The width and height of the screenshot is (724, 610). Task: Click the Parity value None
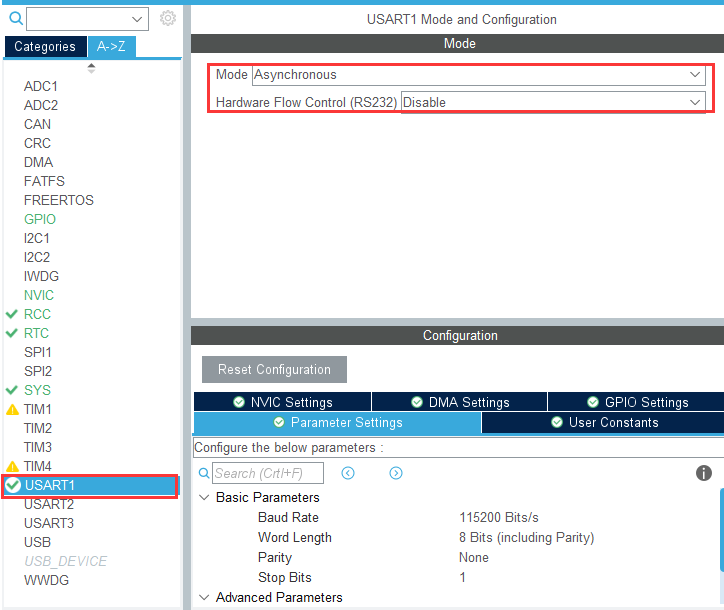click(x=474, y=557)
